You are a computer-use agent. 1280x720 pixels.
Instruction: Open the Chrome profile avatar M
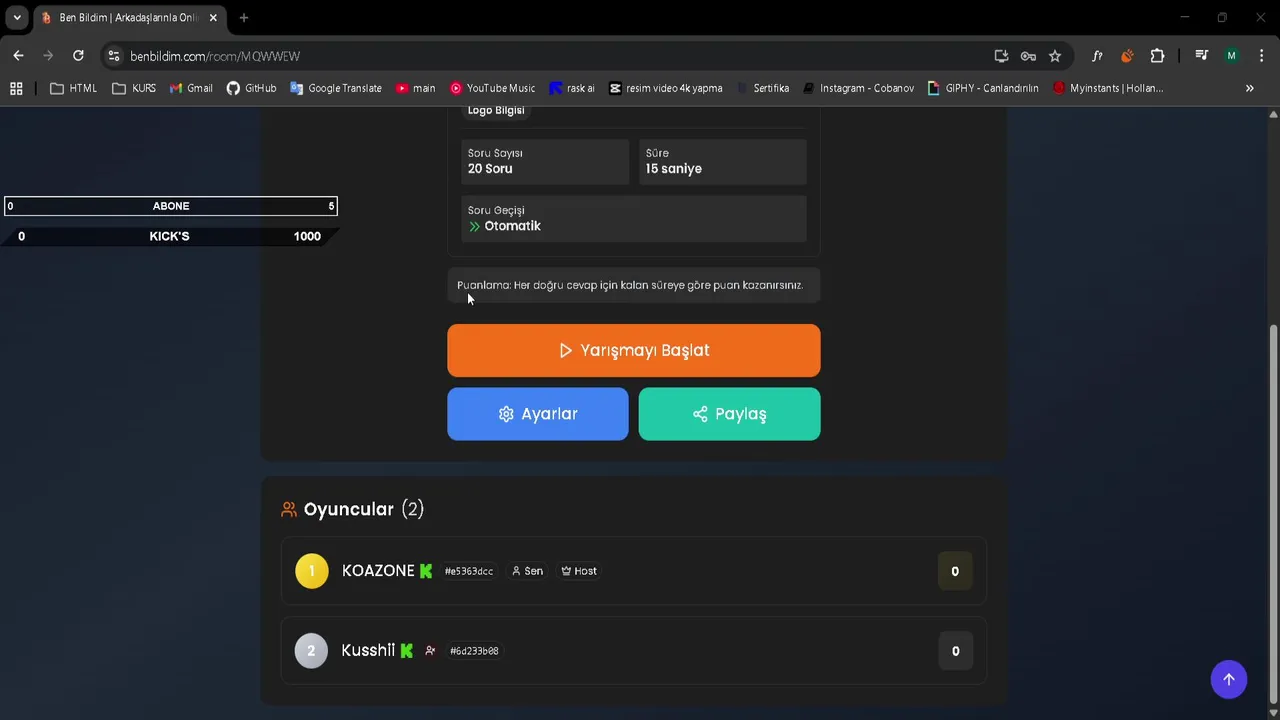coord(1231,56)
